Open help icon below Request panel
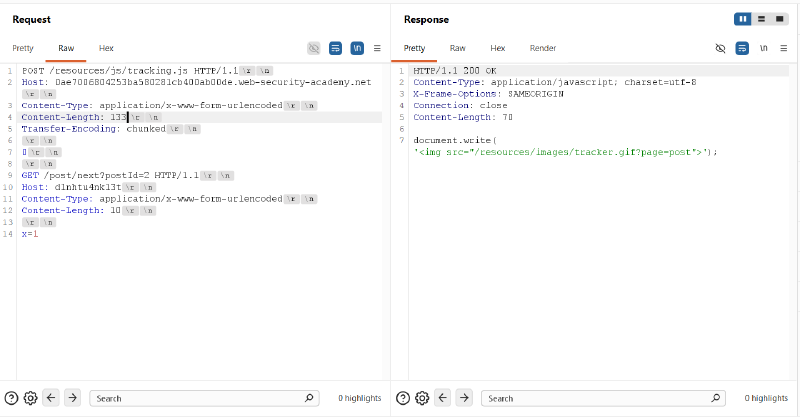This screenshot has width=800, height=417. 11,398
